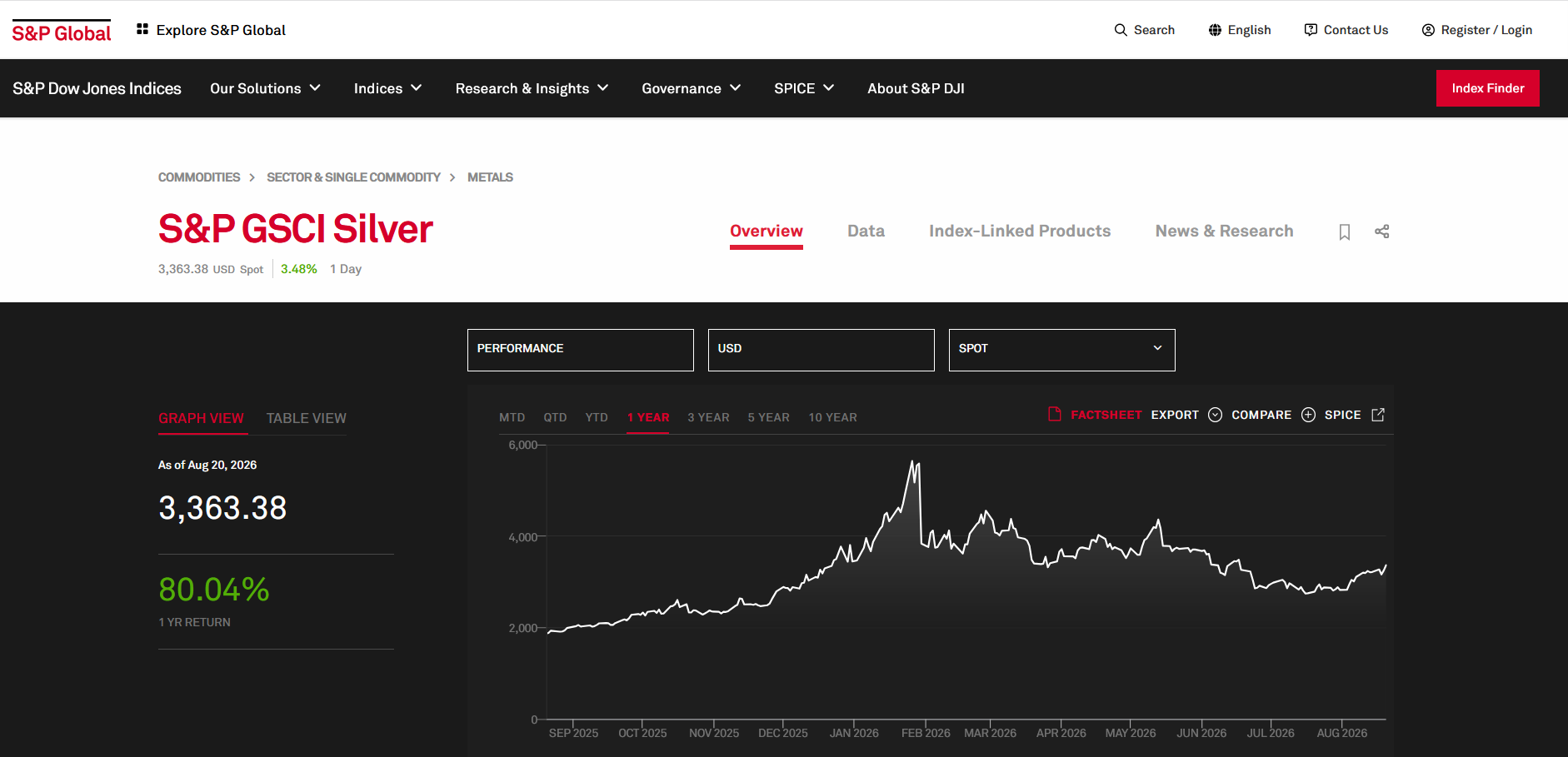Click the Export download circle icon

pyautogui.click(x=1216, y=415)
